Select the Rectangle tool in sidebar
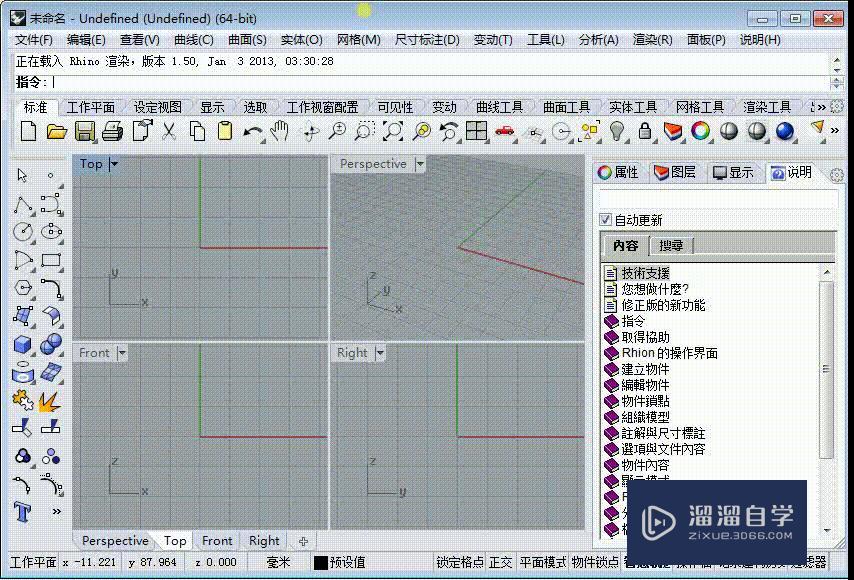 coord(51,260)
